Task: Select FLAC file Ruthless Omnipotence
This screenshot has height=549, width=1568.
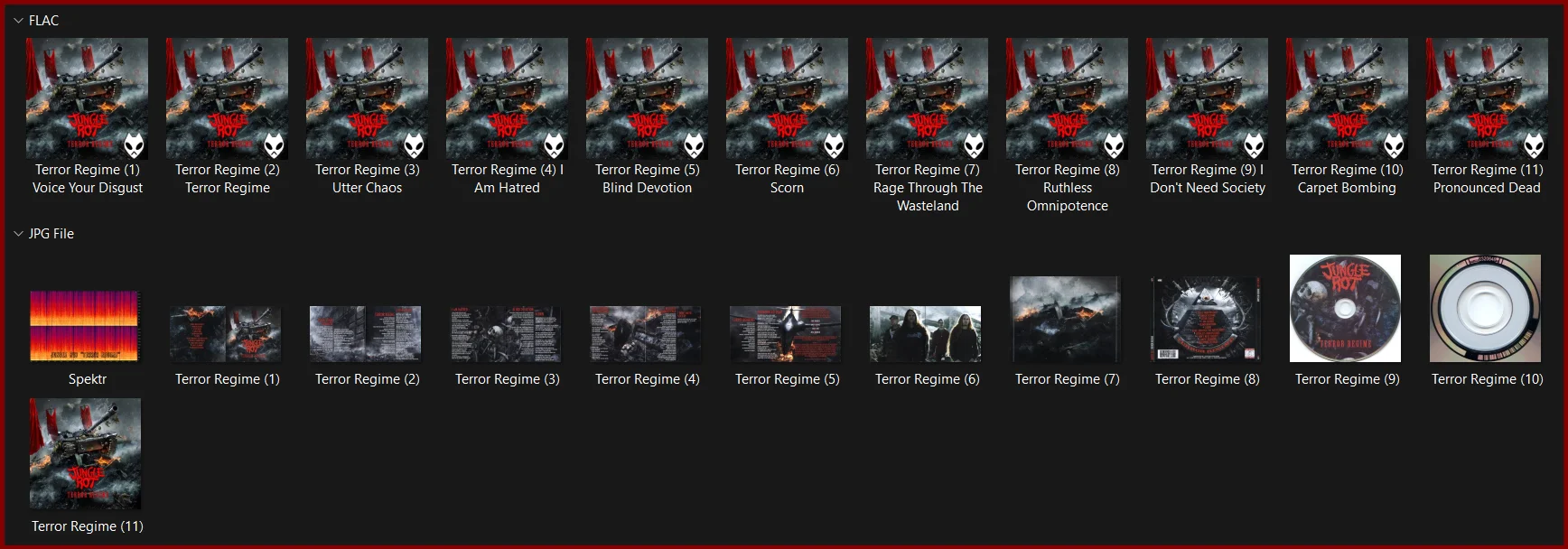Action: [x=1067, y=98]
